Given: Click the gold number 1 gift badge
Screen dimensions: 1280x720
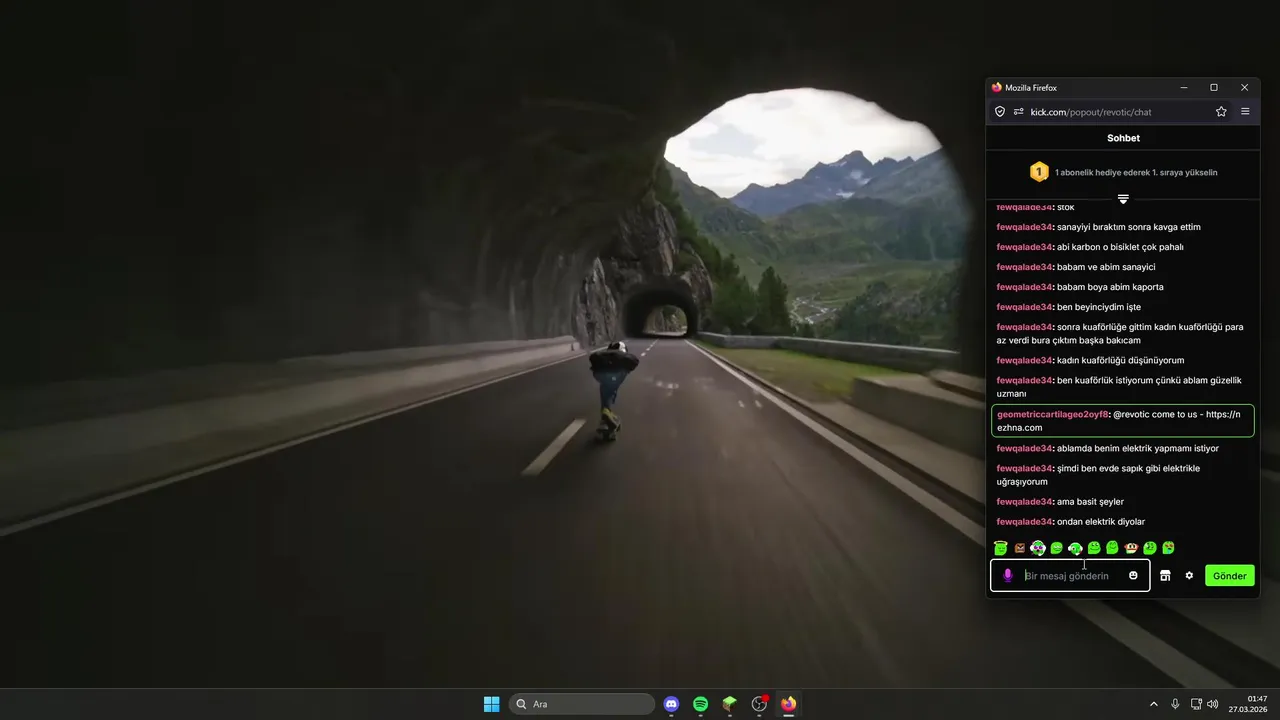Looking at the screenshot, I should 1039,172.
